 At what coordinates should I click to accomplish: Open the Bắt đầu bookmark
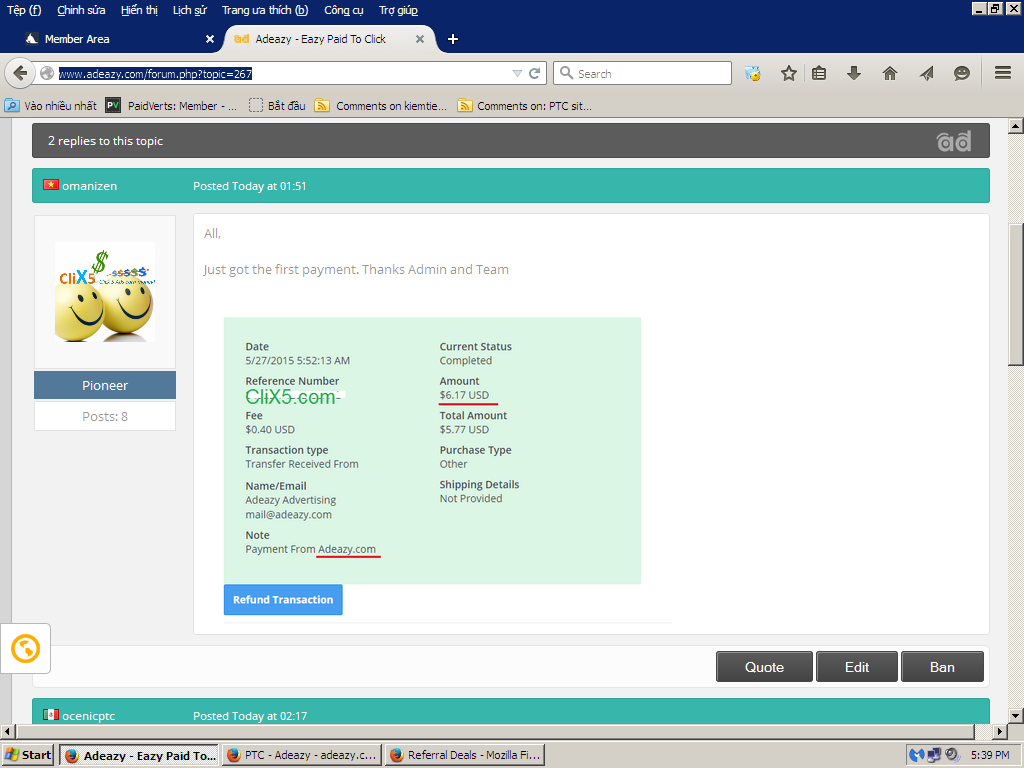tap(278, 106)
